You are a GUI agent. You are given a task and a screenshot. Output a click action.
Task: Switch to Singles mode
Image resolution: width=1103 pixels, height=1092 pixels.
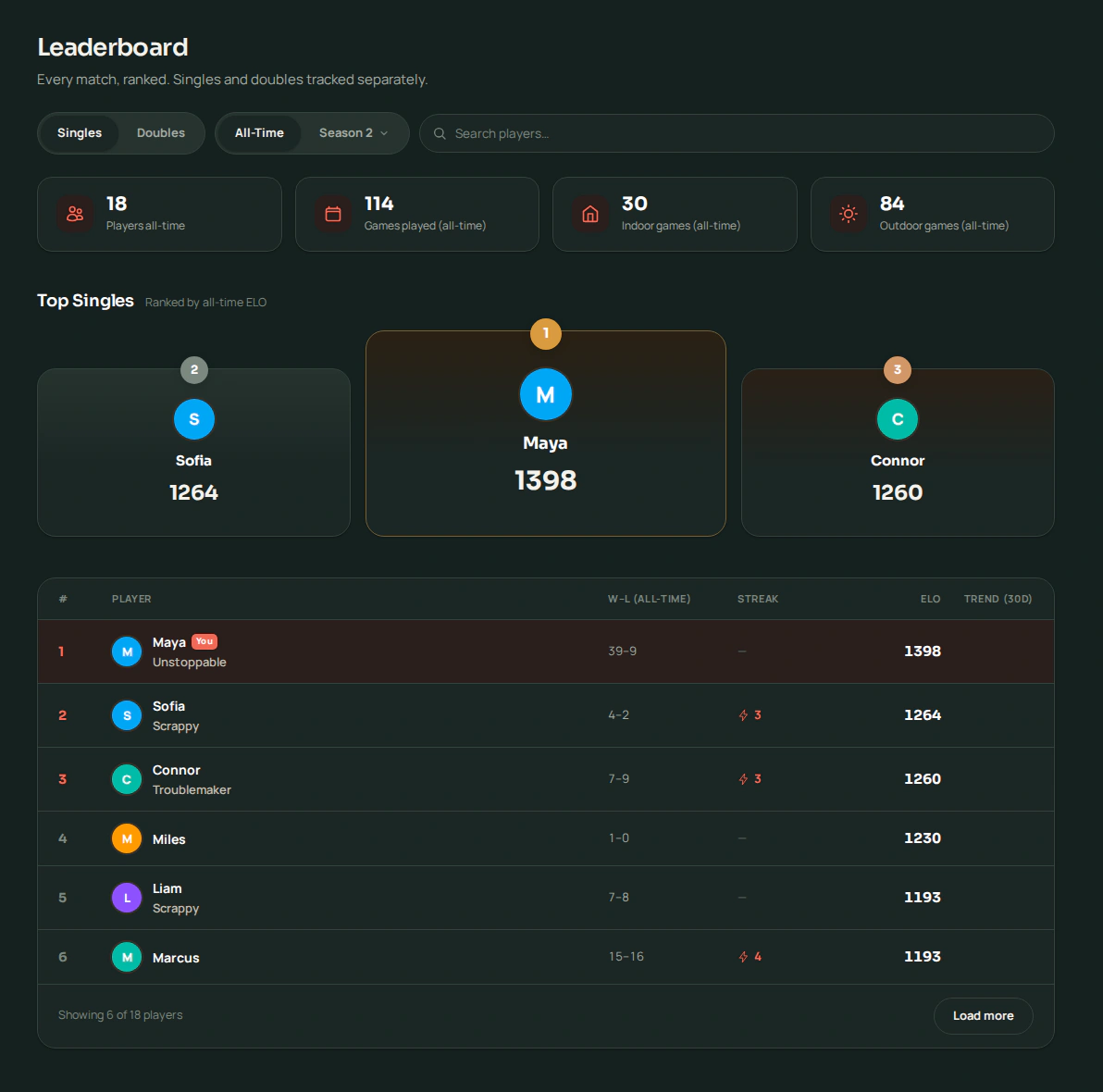[80, 133]
